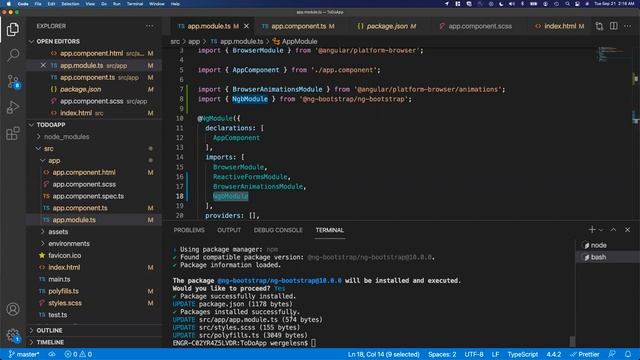The width and height of the screenshot is (640, 360).
Task: Create a new terminal with plus icon
Action: tap(591, 230)
